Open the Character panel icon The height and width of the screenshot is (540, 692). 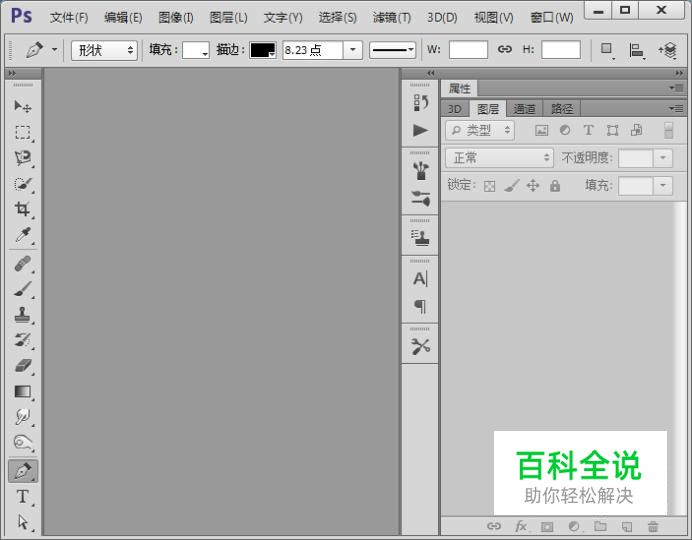420,279
